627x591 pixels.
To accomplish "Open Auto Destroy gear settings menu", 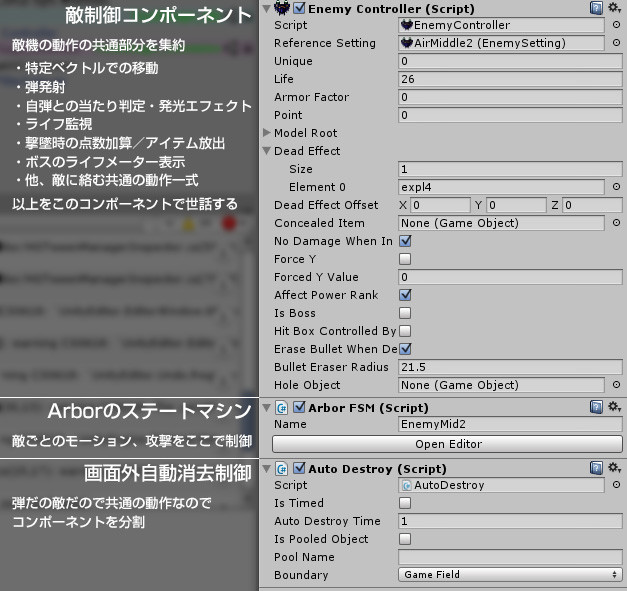I will tap(614, 467).
